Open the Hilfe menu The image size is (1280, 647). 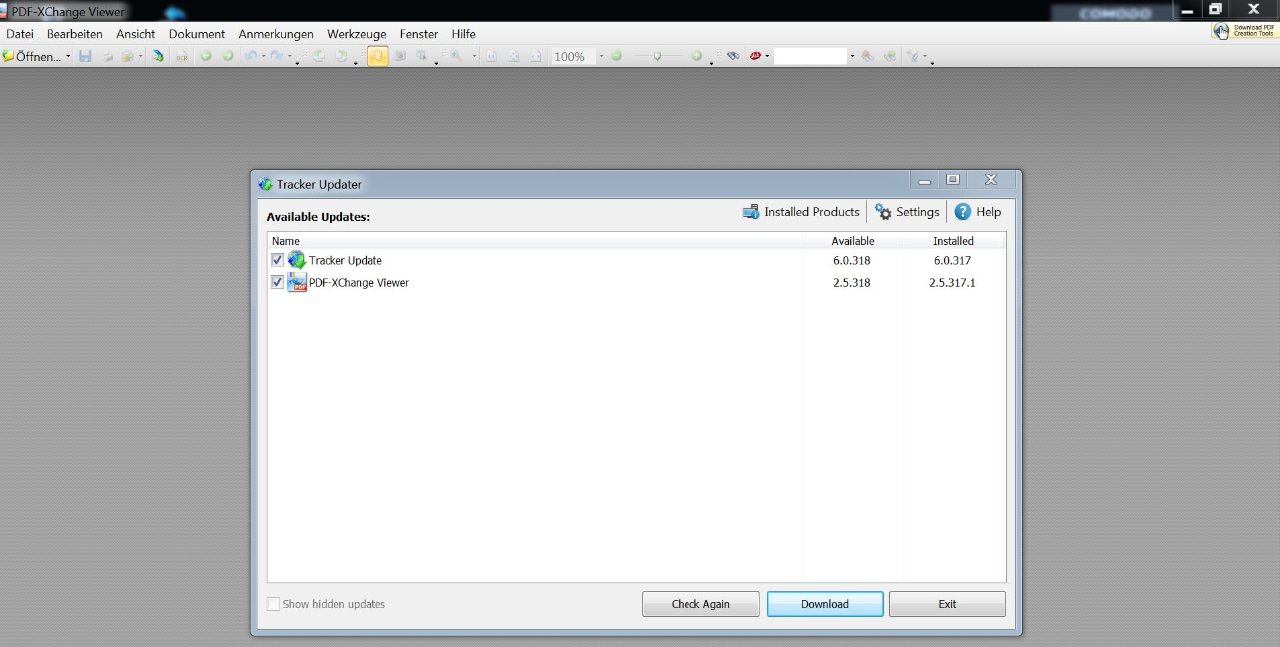(464, 34)
